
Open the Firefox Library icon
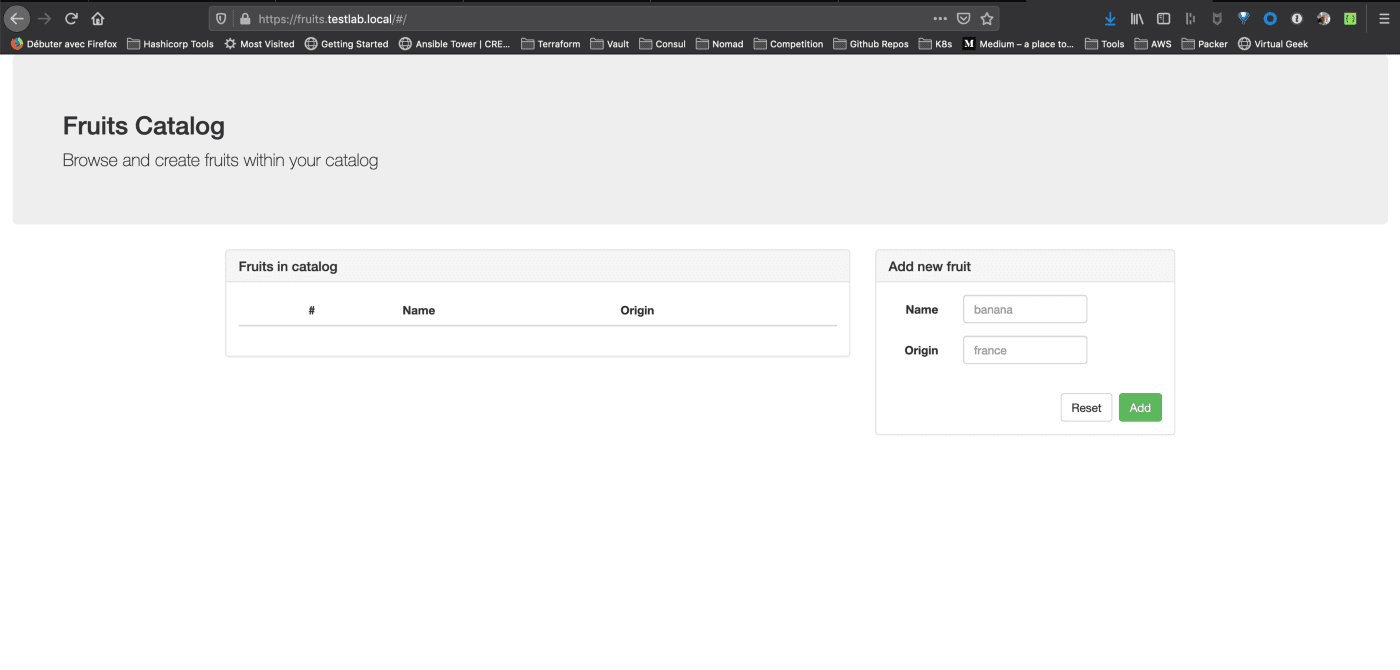pyautogui.click(x=1137, y=18)
